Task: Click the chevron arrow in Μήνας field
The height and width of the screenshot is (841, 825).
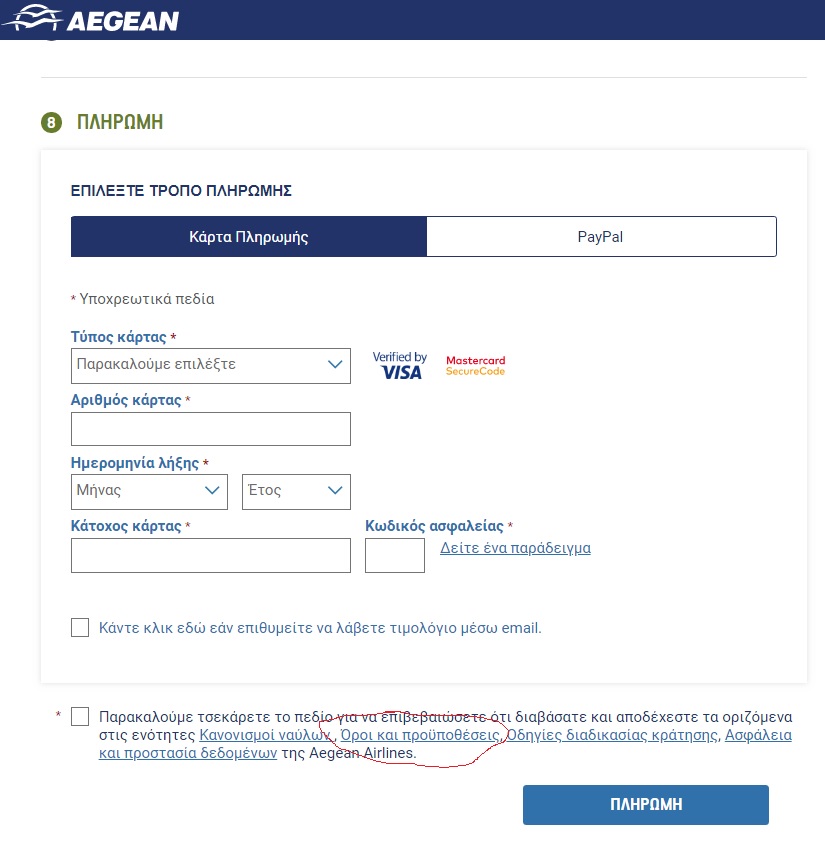Action: pos(212,490)
